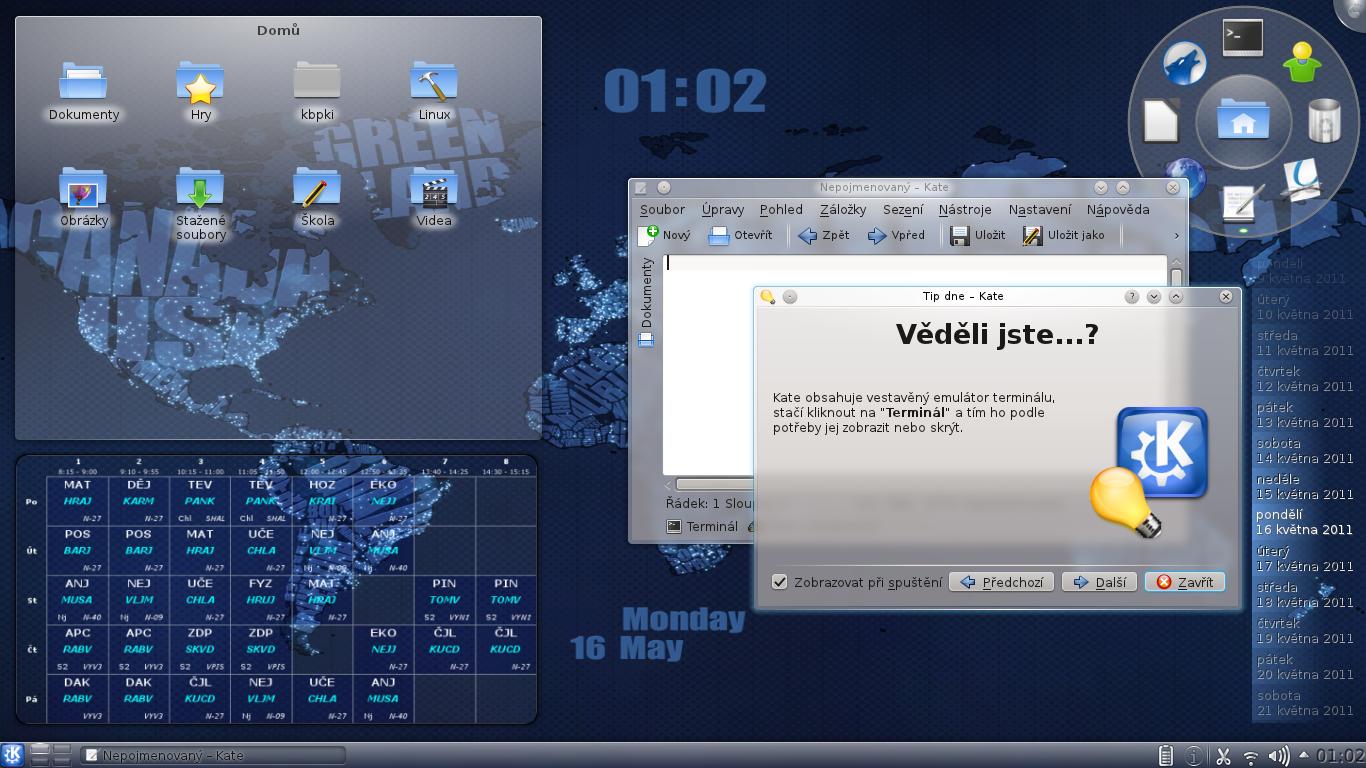Click the Předchozí button
1366x768 pixels.
(x=1001, y=582)
